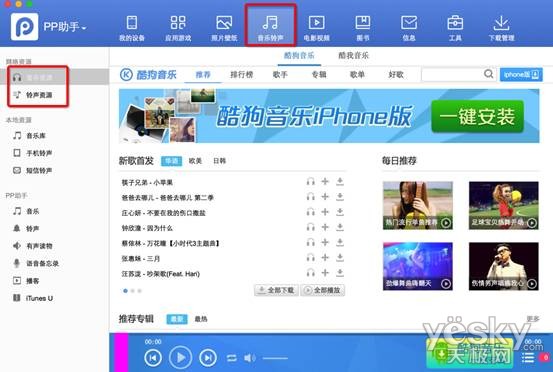This screenshot has width=553, height=372.
Task: Focus the music search field
Action: [452, 74]
